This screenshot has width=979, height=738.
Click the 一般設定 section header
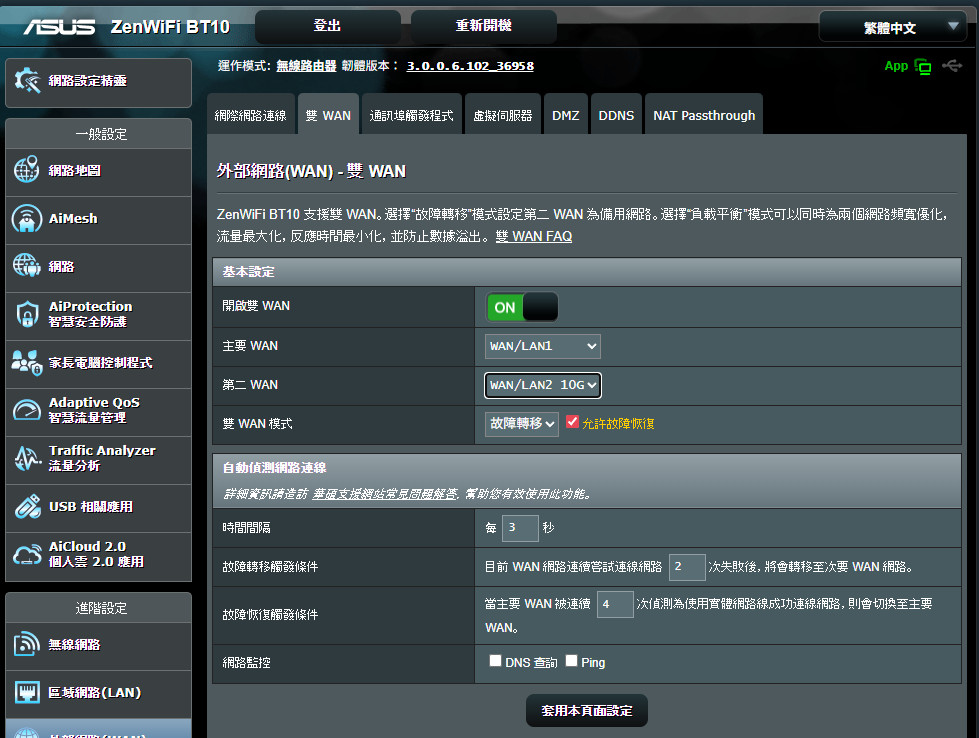101,134
